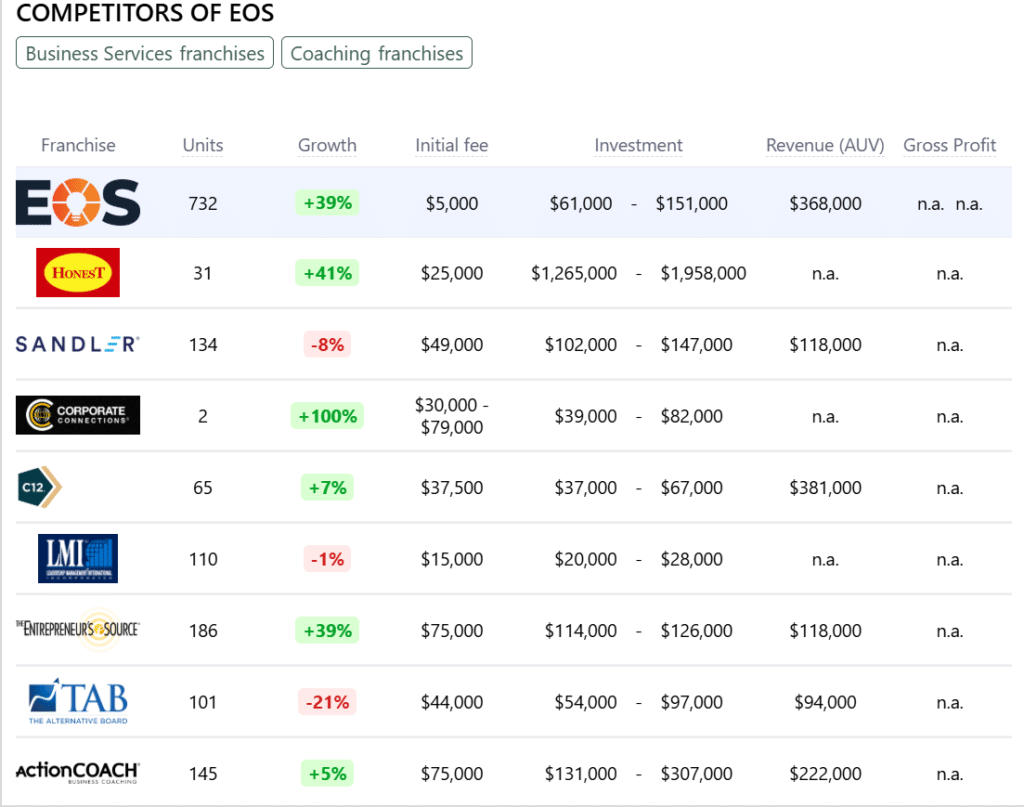1024x807 pixels.
Task: Click the $44,000 initial fee value
Action: coord(452,703)
